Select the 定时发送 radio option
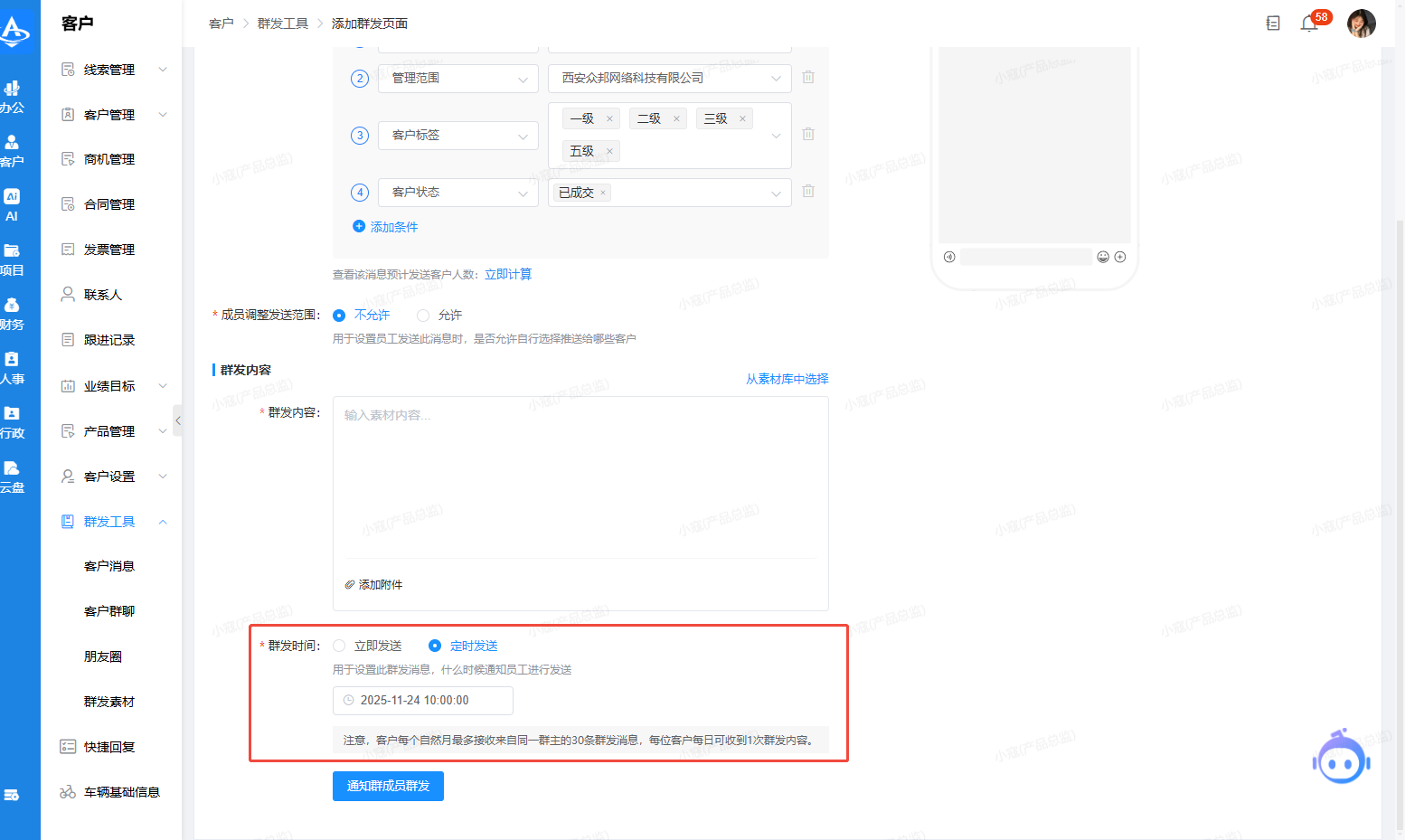The image size is (1405, 840). point(435,646)
